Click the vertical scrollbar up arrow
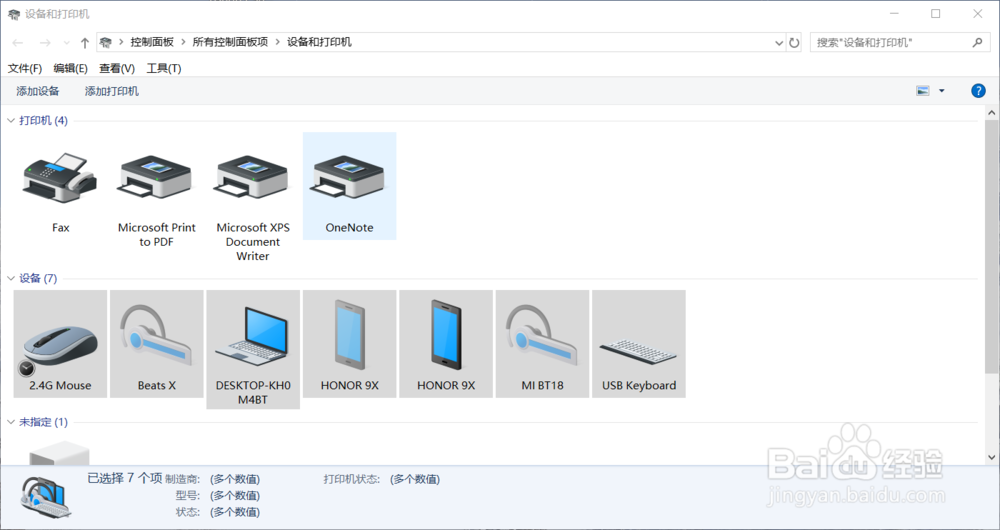 coord(992,113)
